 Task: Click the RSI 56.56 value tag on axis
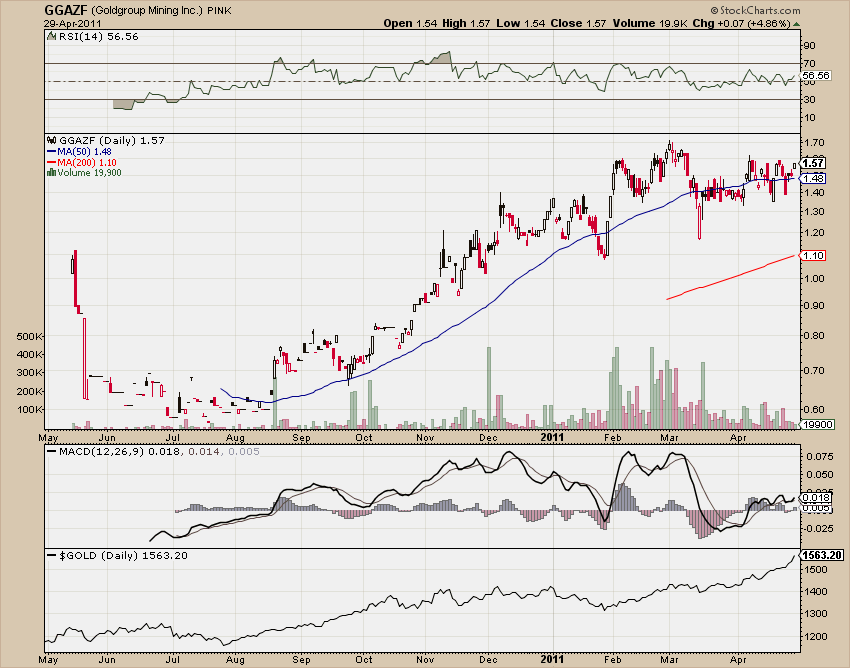815,75
